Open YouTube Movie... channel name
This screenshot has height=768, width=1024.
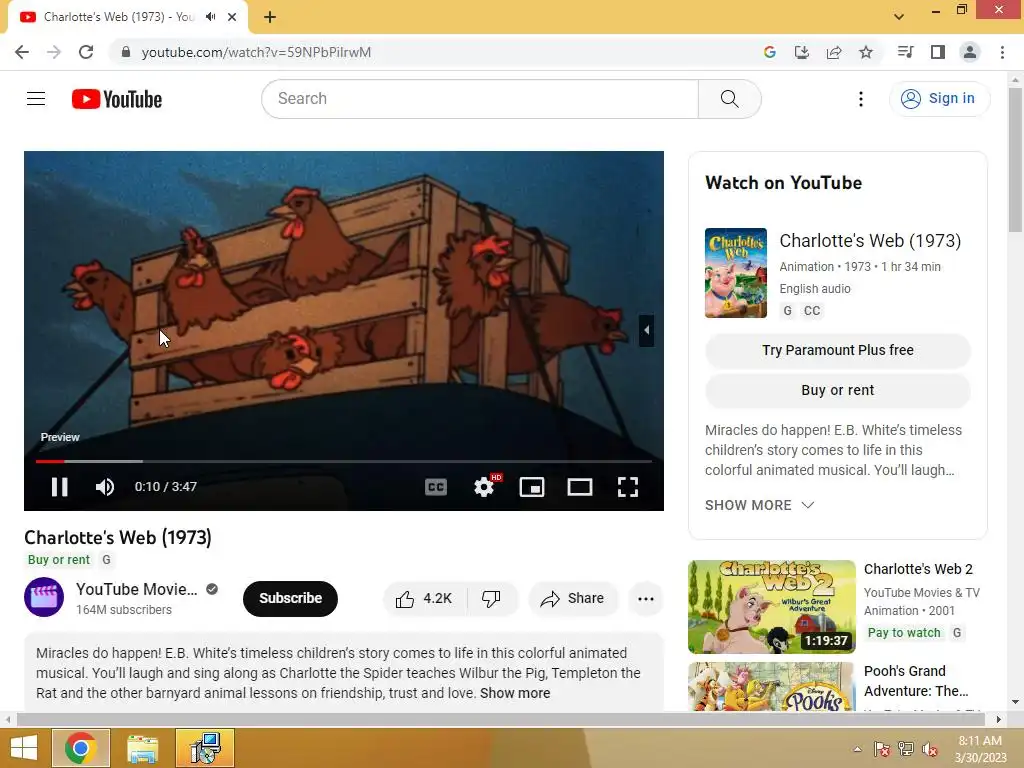136,589
